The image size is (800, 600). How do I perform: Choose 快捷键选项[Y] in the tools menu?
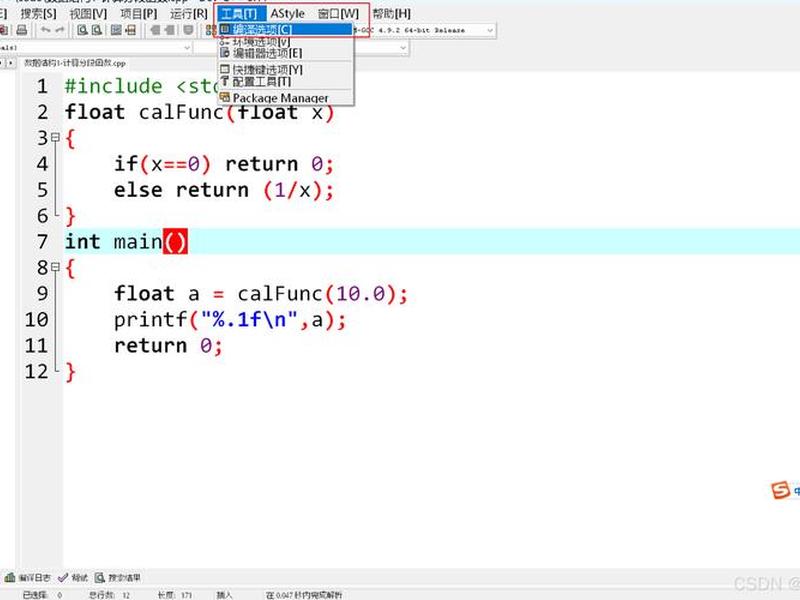click(x=286, y=69)
